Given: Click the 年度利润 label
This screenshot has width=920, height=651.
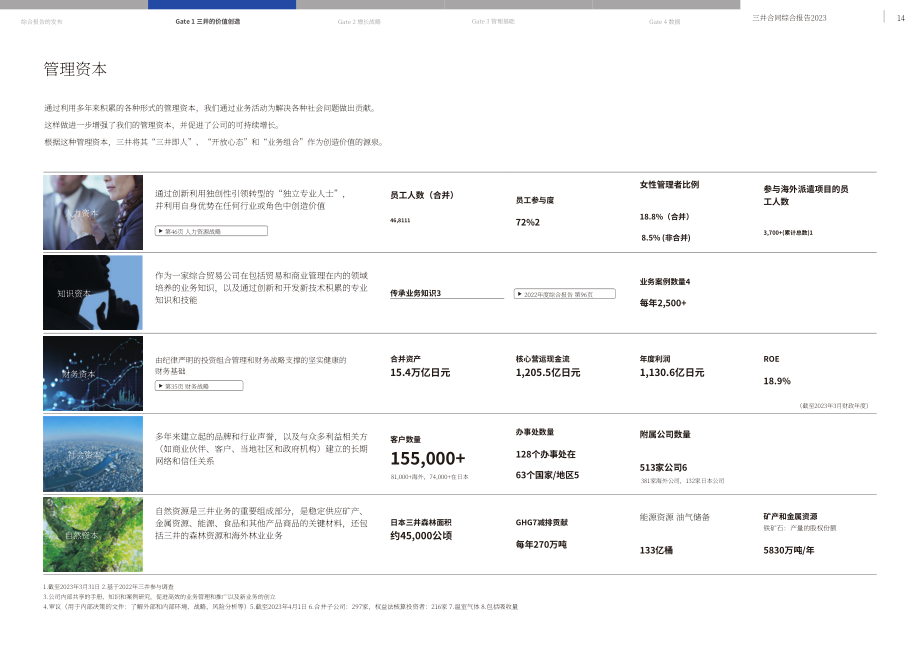Looking at the screenshot, I should [x=655, y=358].
